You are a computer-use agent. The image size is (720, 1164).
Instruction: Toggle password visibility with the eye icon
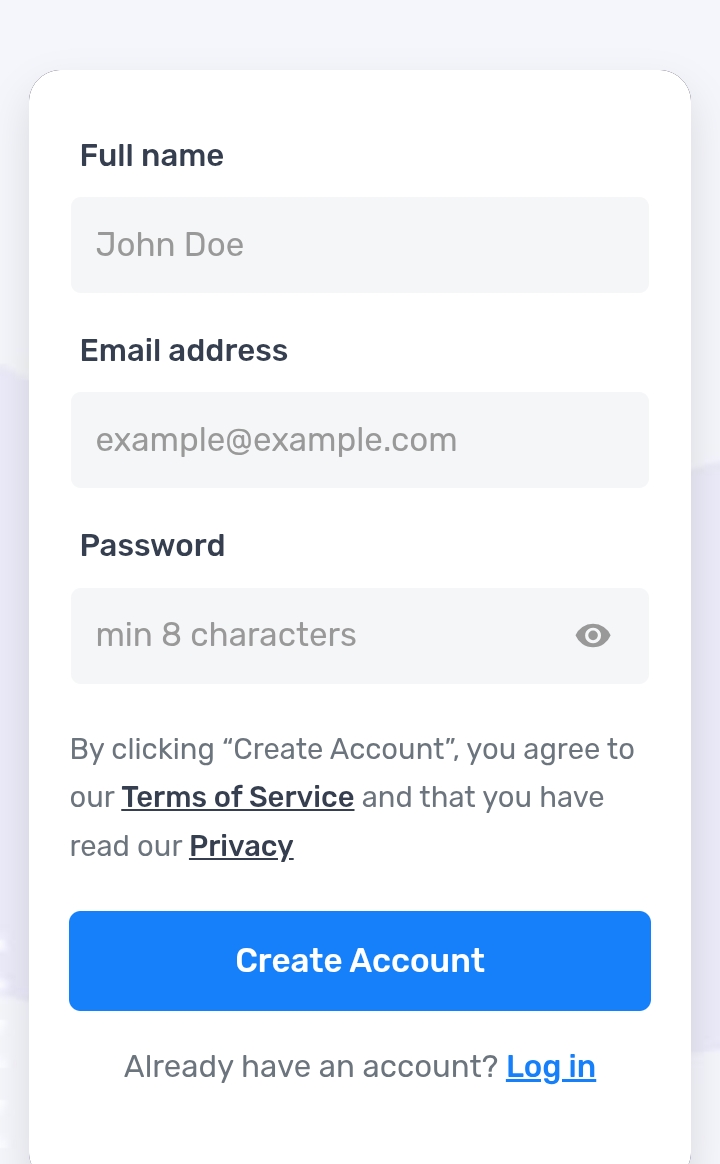tap(593, 636)
